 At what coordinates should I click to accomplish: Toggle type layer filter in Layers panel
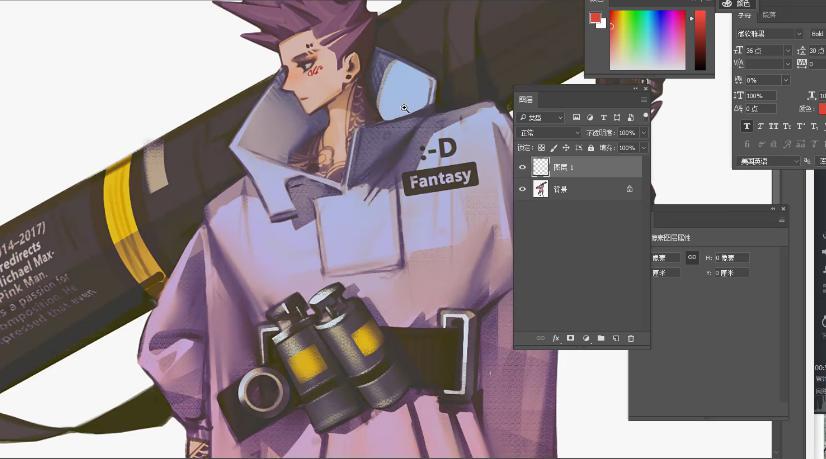[x=603, y=117]
